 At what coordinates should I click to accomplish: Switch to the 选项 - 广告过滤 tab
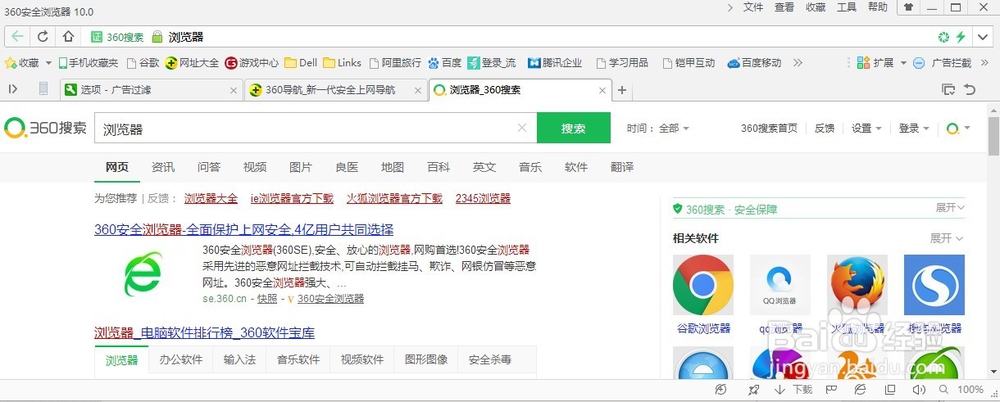click(152, 90)
